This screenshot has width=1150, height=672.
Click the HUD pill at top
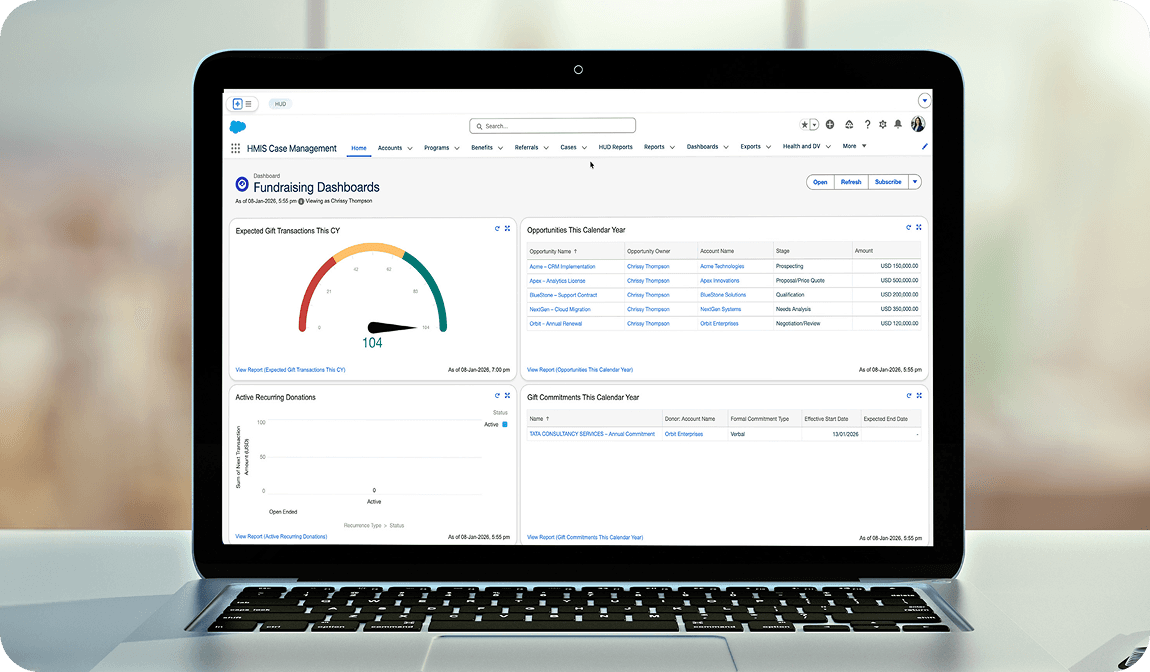pos(280,104)
